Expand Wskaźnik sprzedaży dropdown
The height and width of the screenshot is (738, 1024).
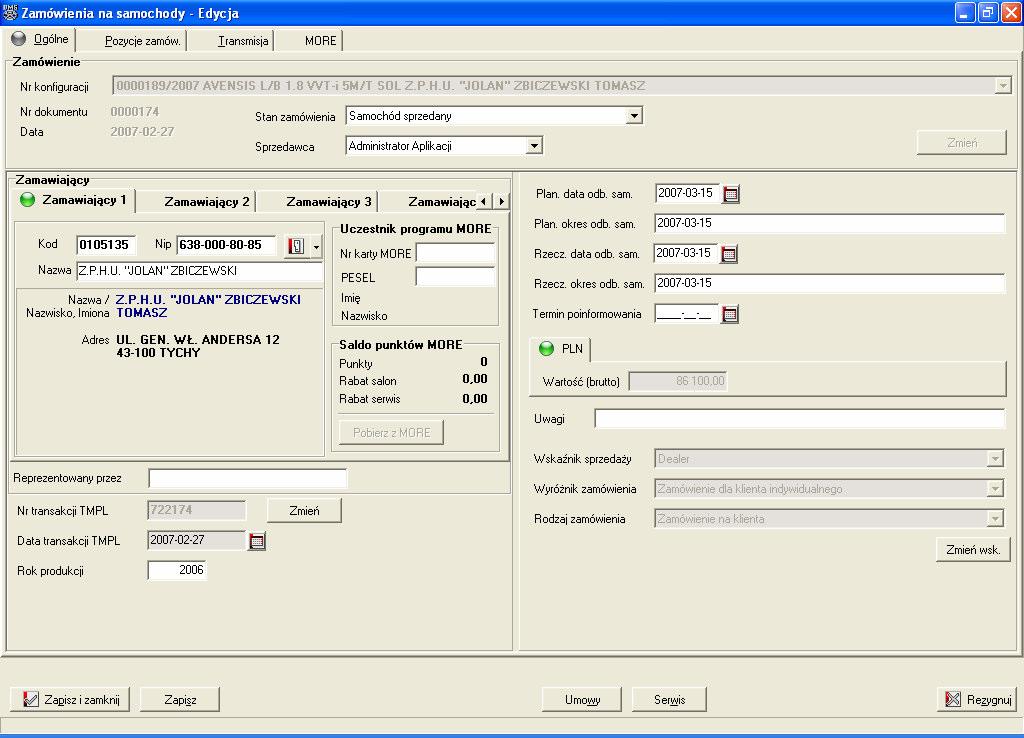click(995, 459)
